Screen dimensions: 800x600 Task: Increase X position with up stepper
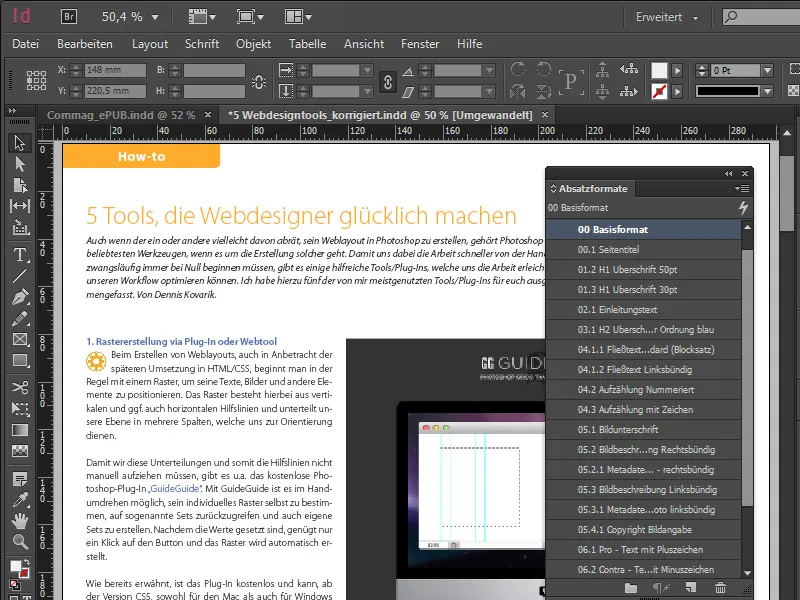(76, 67)
